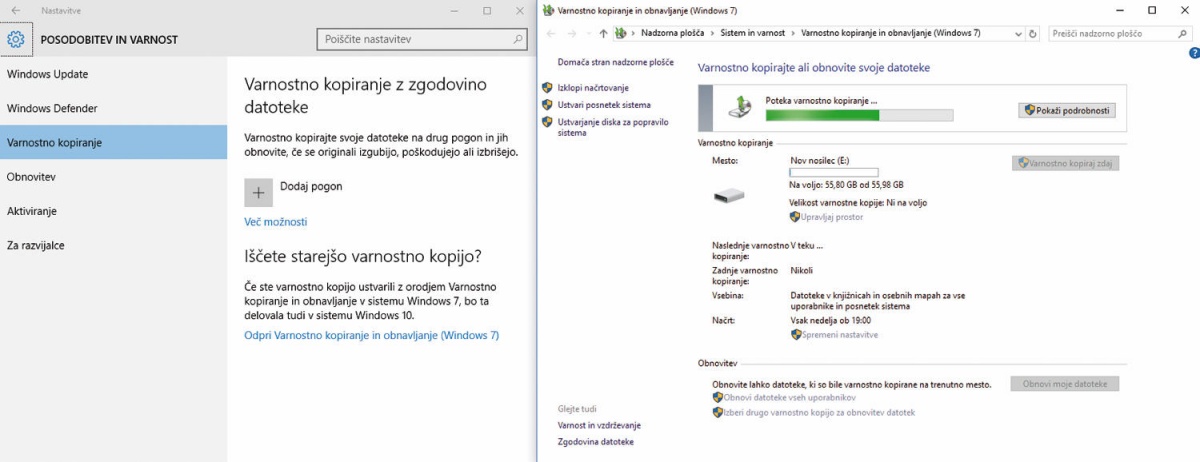Click the shield icon next to Ustvari posnetek sistema

tap(547, 105)
